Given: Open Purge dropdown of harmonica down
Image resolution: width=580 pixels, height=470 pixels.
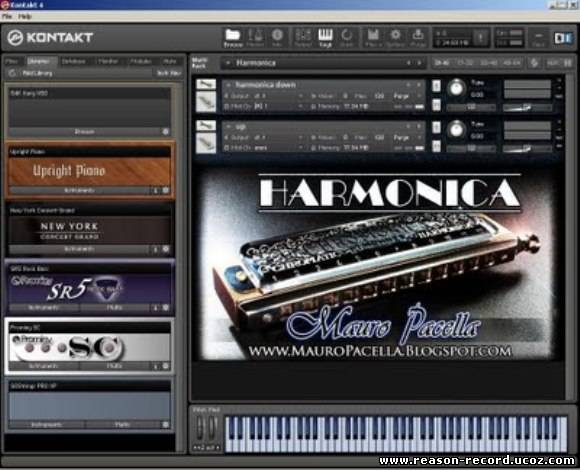Looking at the screenshot, I should (x=419, y=96).
